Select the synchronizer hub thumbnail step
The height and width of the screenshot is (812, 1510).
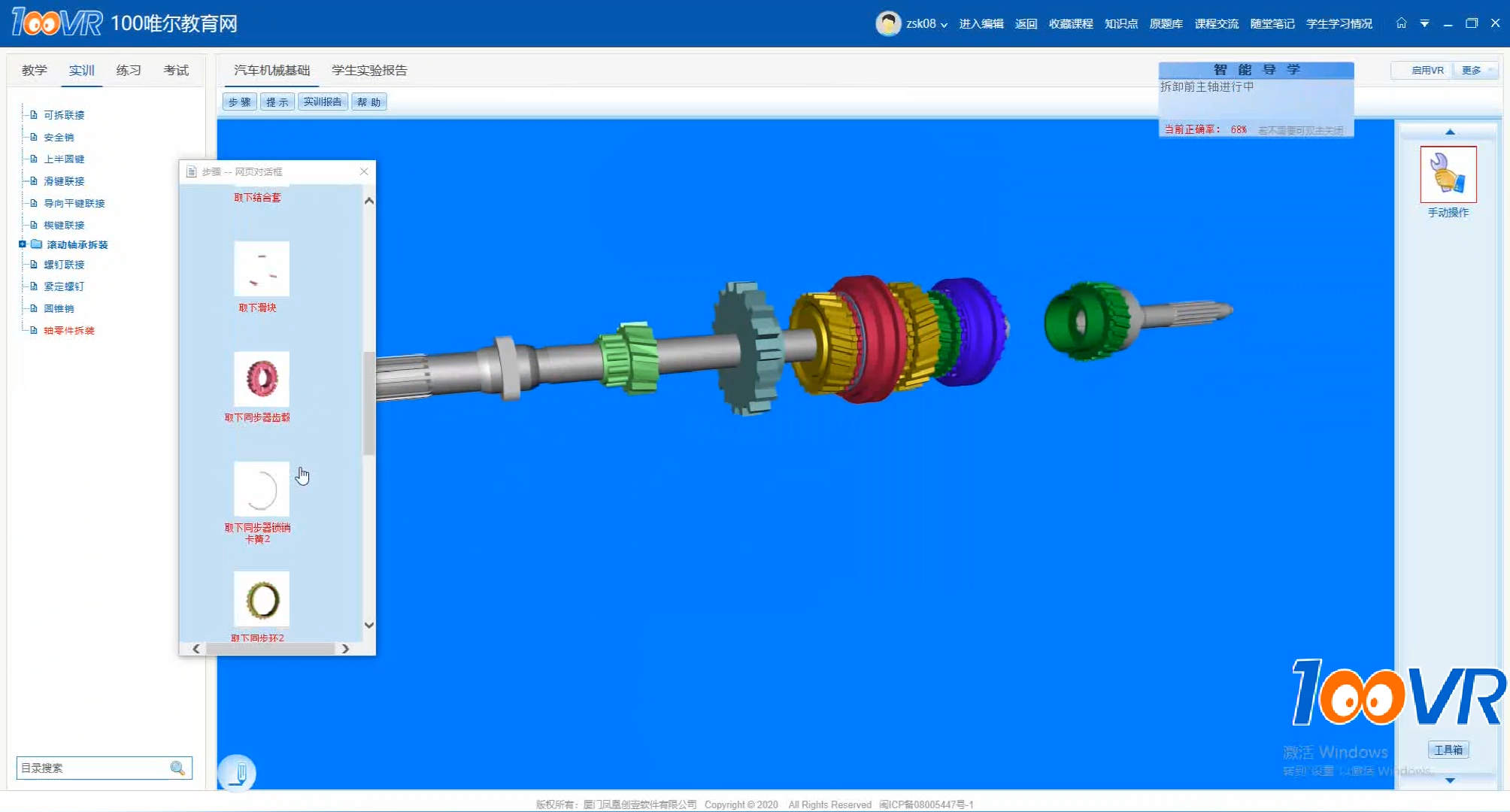click(x=261, y=379)
